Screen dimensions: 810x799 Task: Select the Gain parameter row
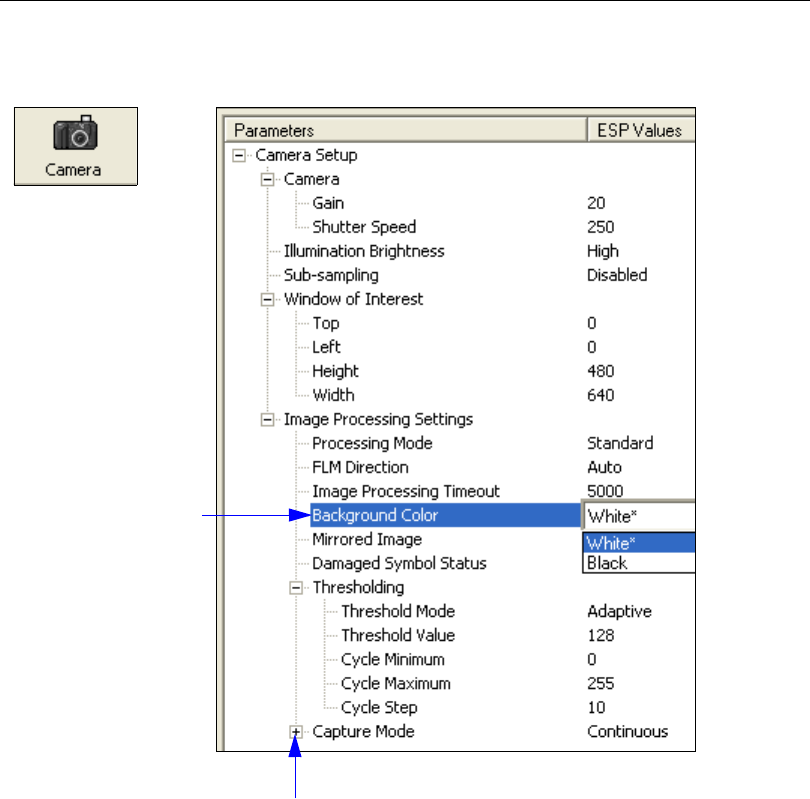[328, 203]
